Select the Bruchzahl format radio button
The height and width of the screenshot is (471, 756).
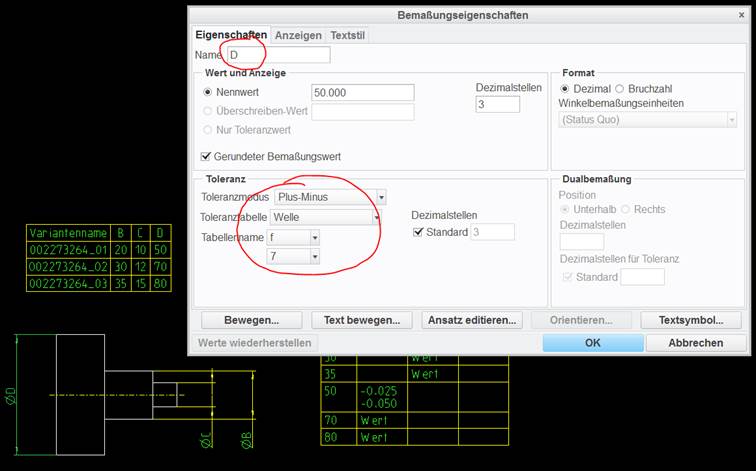pos(620,89)
